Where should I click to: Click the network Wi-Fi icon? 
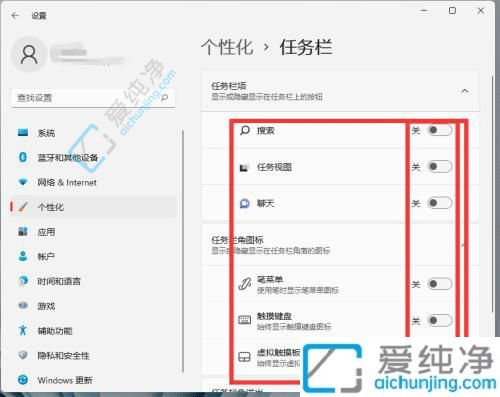[23, 182]
